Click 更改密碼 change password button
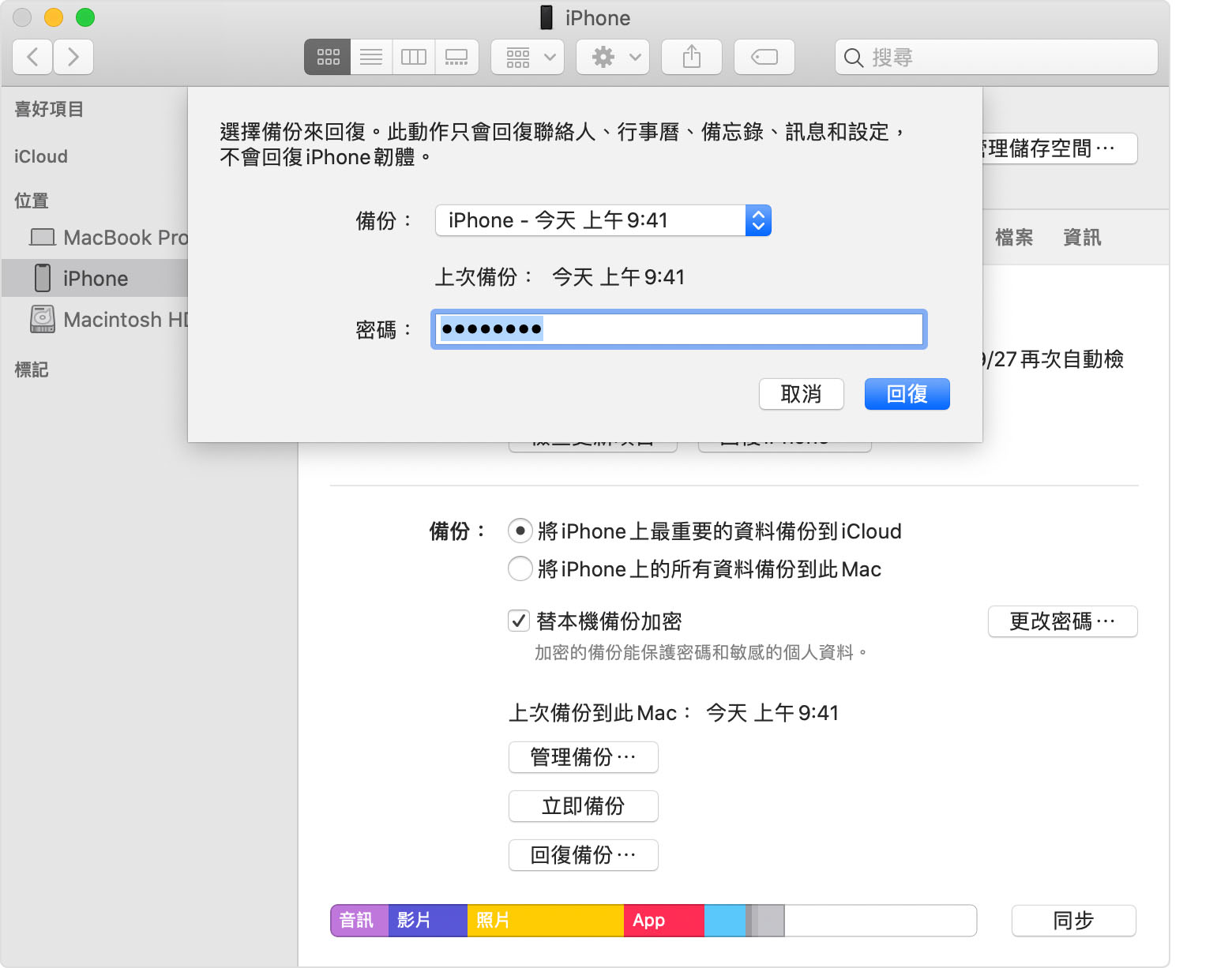The width and height of the screenshot is (1232, 968). (x=1063, y=621)
